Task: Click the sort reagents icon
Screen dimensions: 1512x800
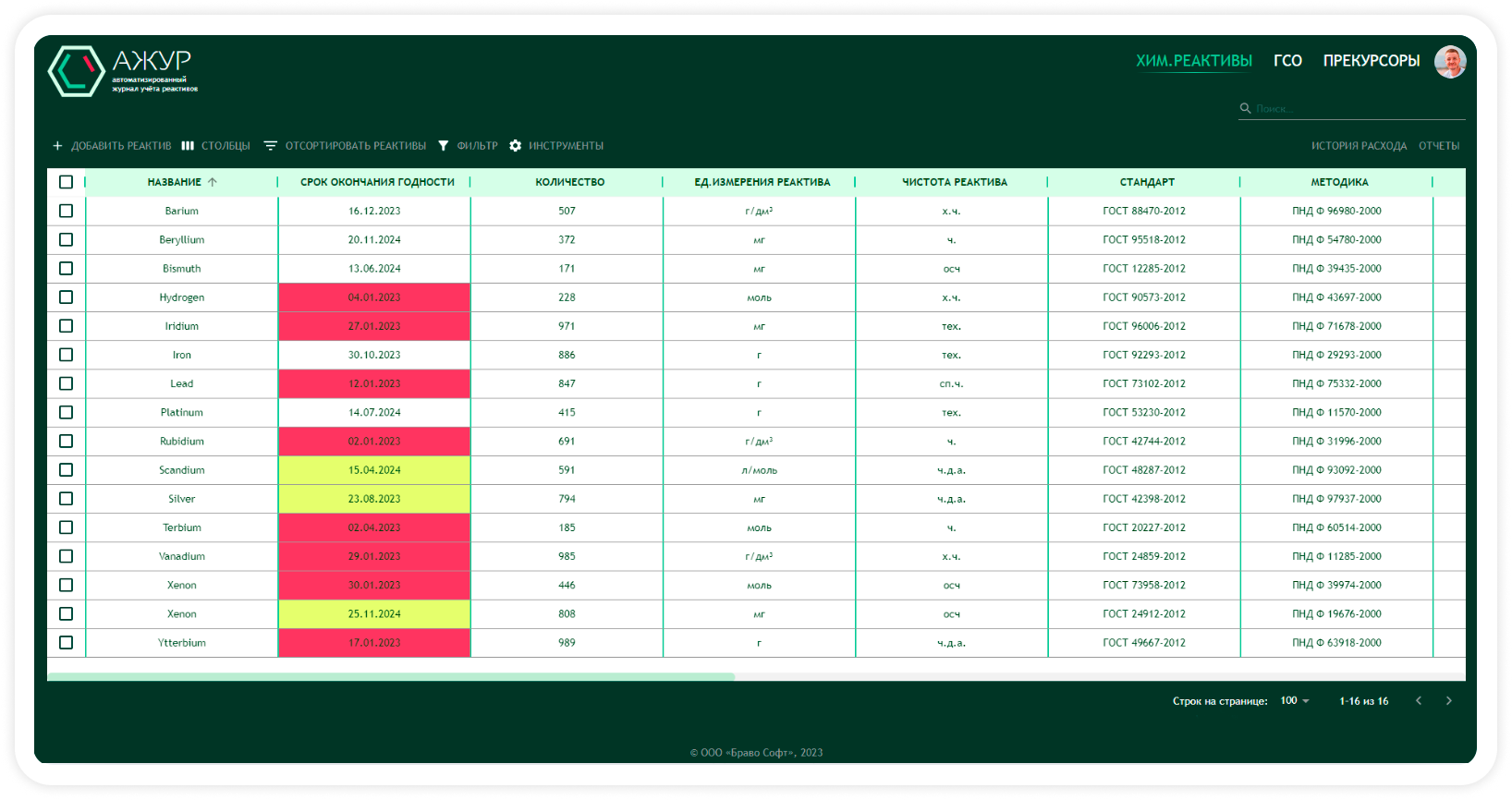Action: (270, 146)
